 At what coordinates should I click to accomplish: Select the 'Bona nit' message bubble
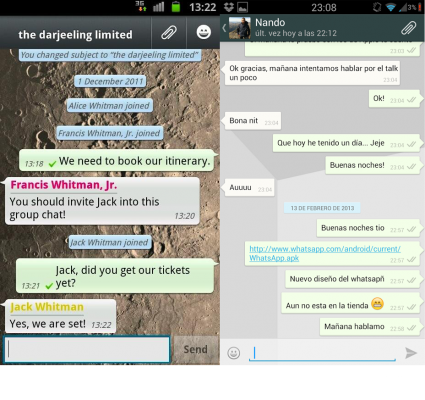point(253,121)
